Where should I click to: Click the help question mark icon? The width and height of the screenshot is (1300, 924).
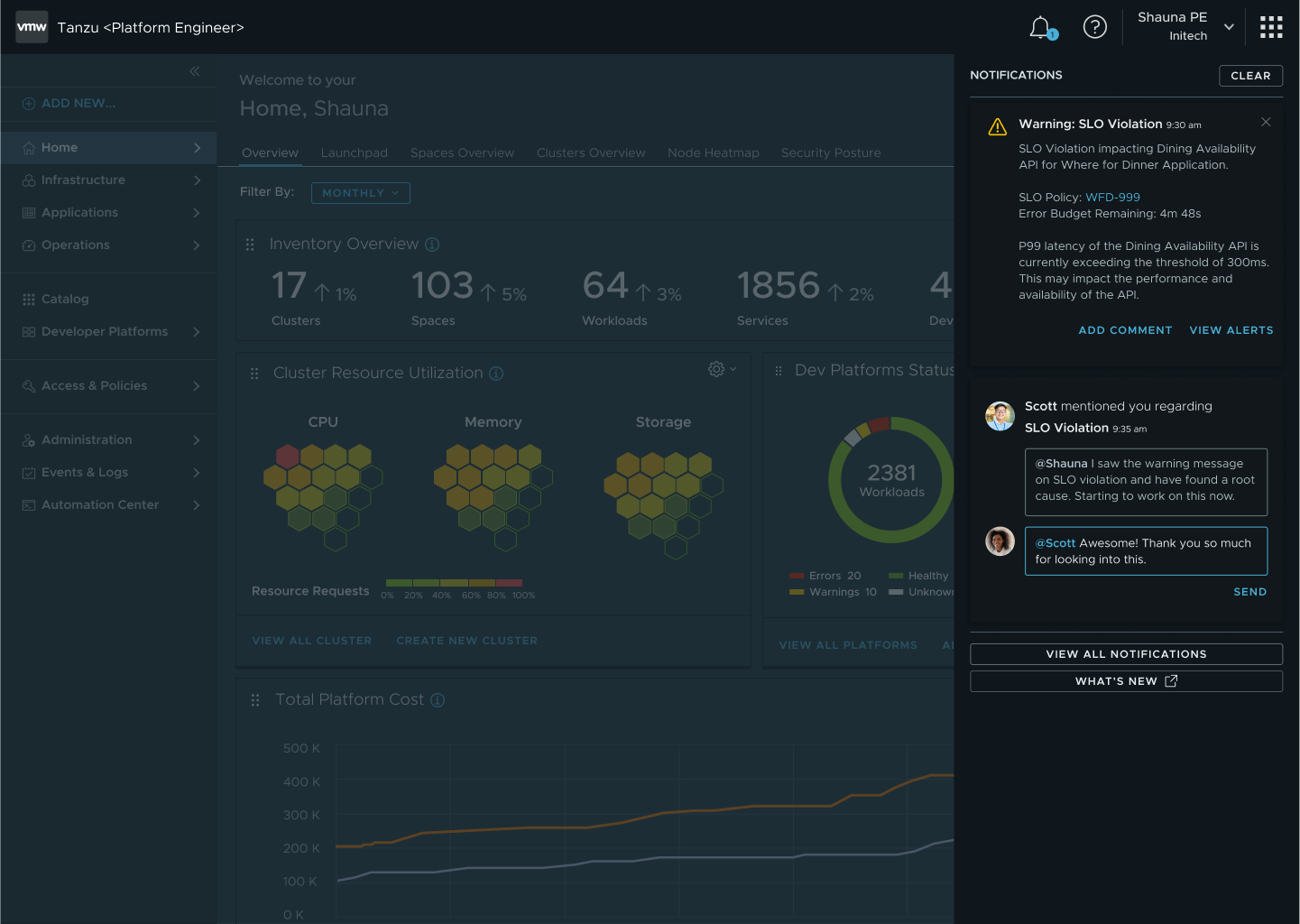[1094, 28]
